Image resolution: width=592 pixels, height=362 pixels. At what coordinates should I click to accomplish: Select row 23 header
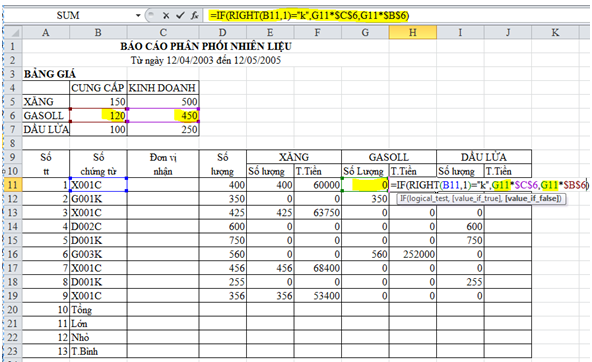coord(12,351)
